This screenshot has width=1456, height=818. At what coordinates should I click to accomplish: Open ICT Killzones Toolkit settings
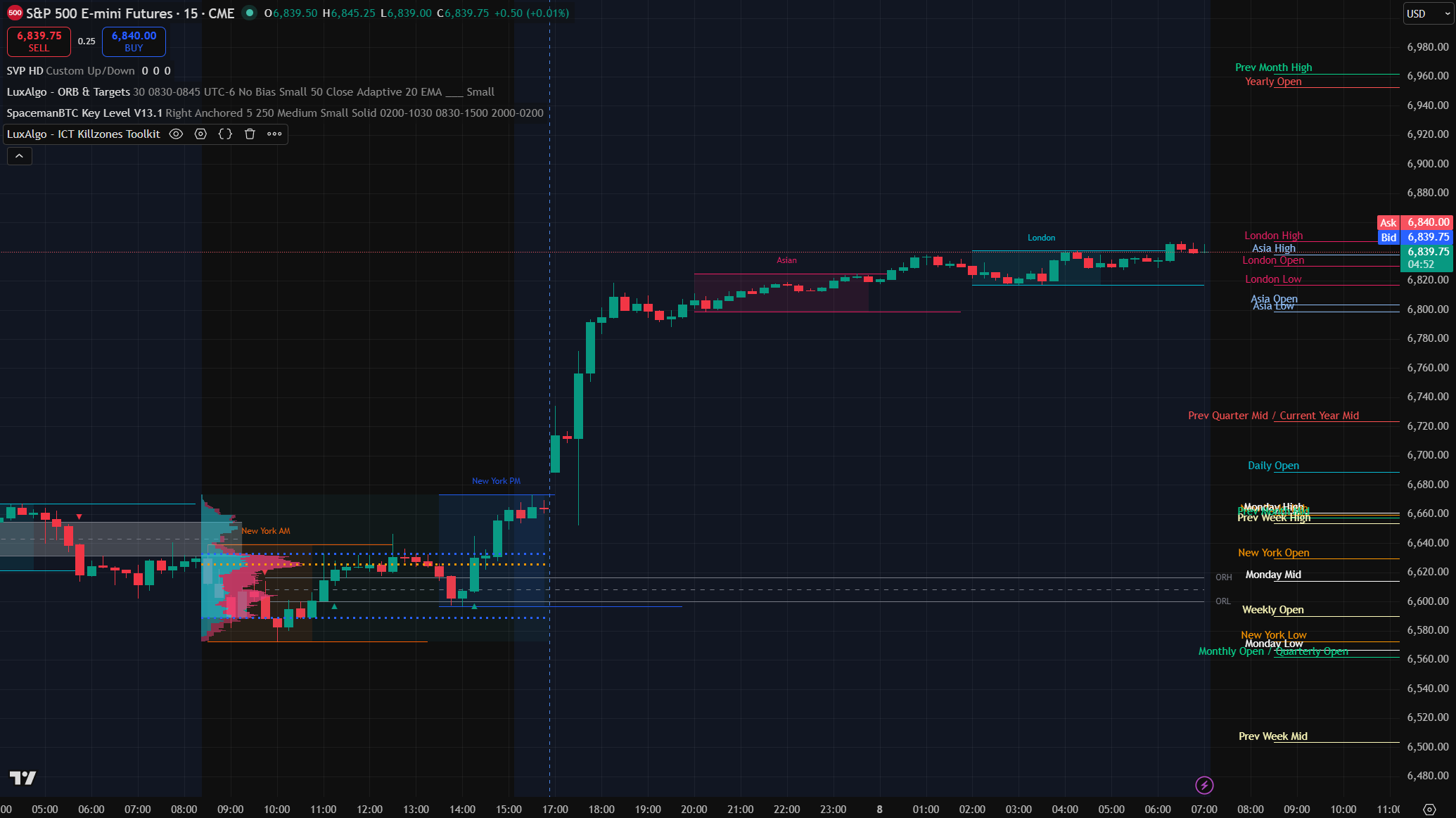click(200, 134)
